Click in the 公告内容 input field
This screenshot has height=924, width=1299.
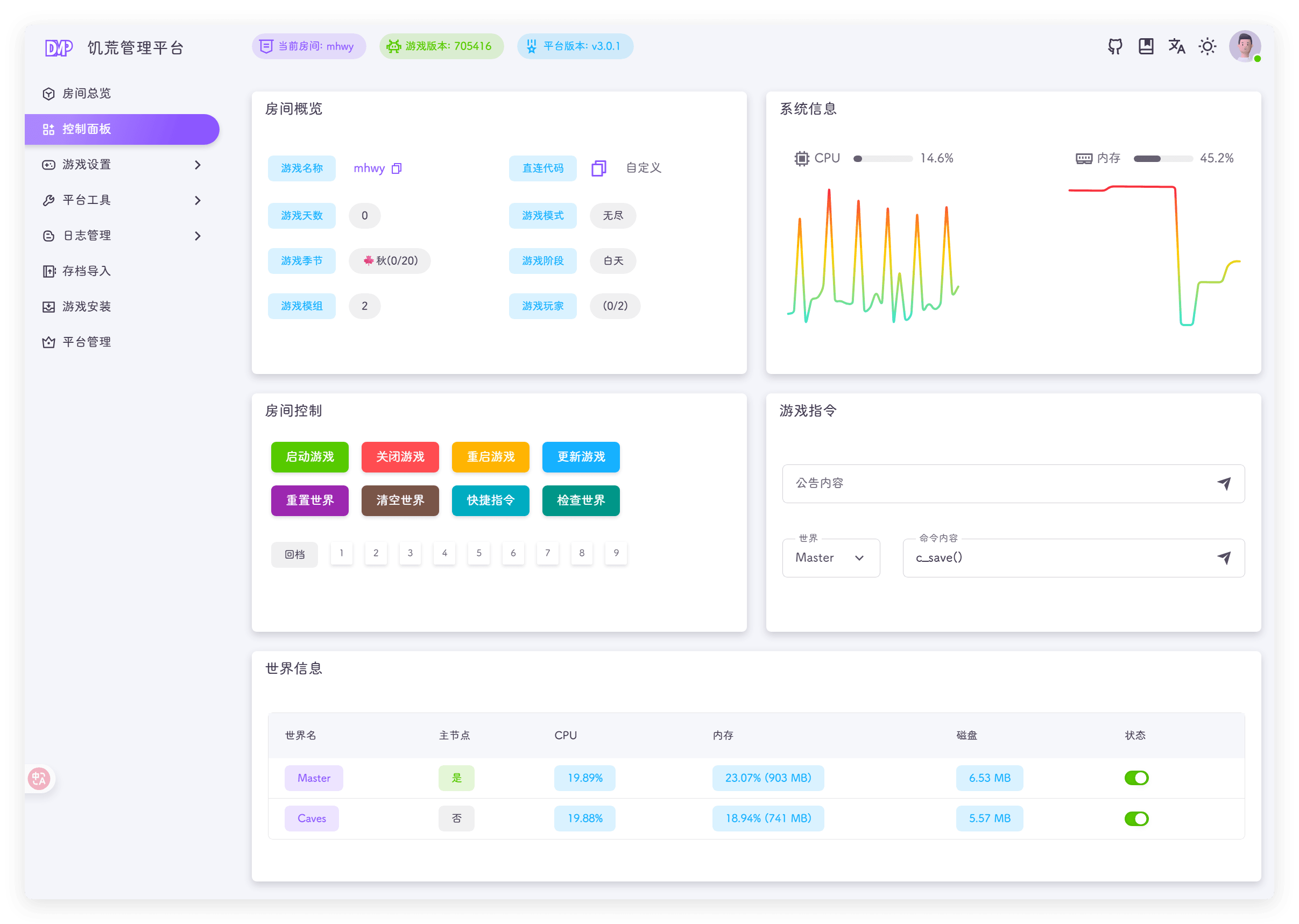click(996, 484)
